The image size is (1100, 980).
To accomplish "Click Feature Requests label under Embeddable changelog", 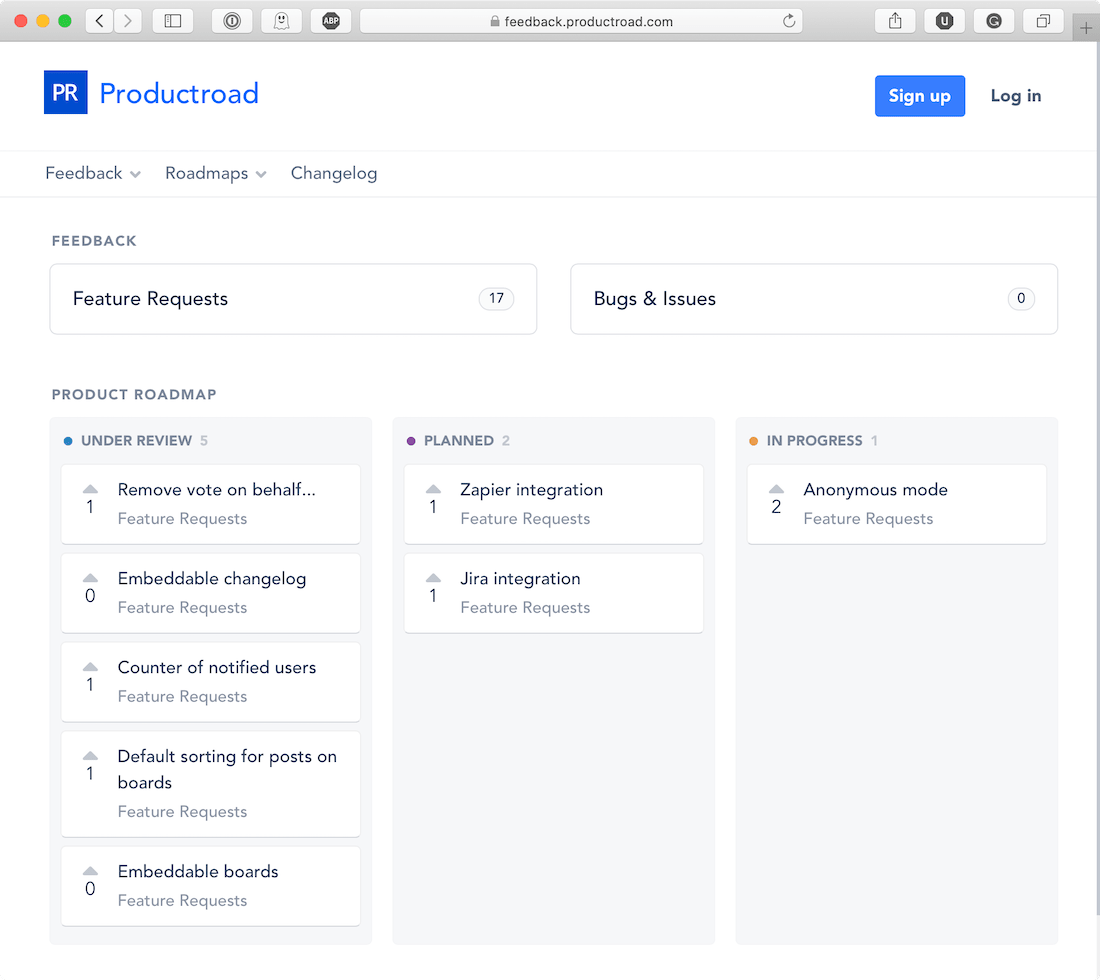I will [x=182, y=608].
